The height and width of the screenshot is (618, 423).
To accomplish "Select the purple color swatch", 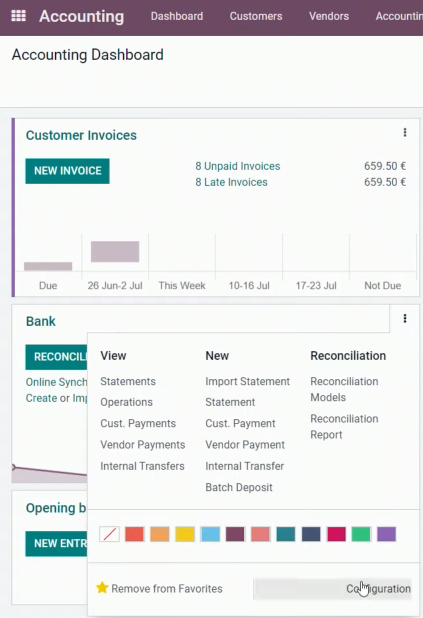I will pos(386,534).
